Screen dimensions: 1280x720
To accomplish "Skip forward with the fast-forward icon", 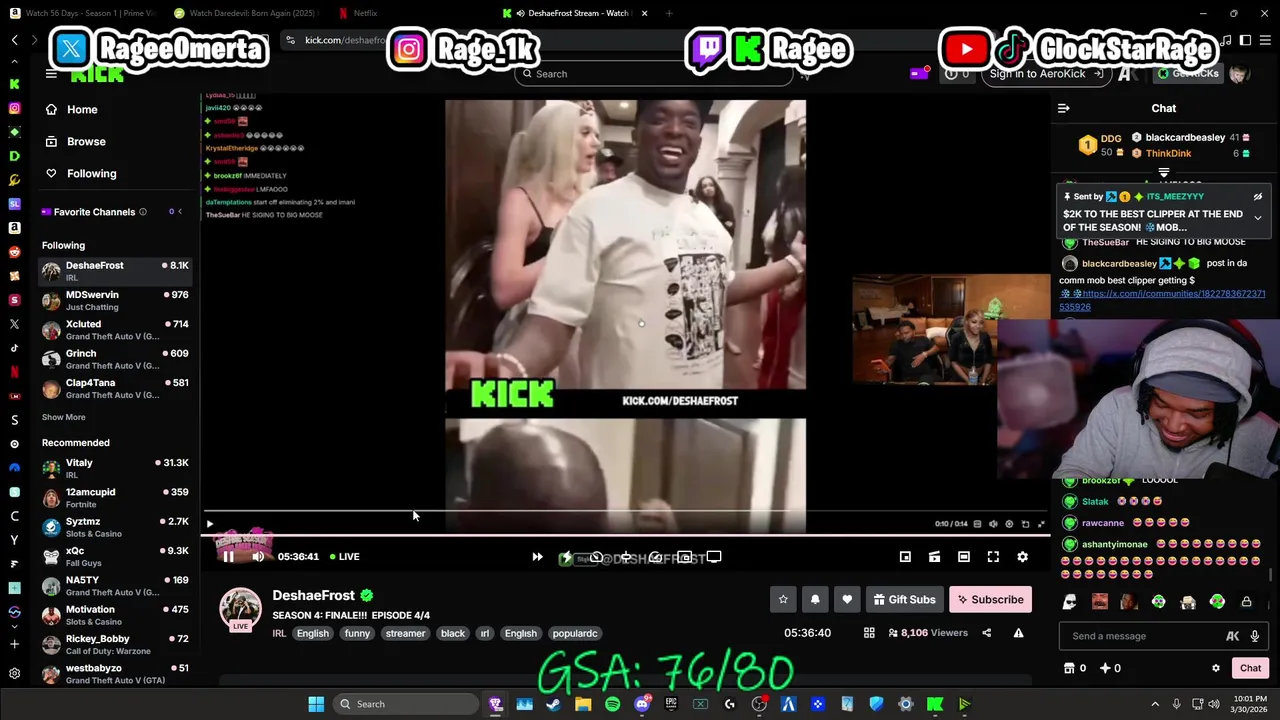I will tap(537, 557).
